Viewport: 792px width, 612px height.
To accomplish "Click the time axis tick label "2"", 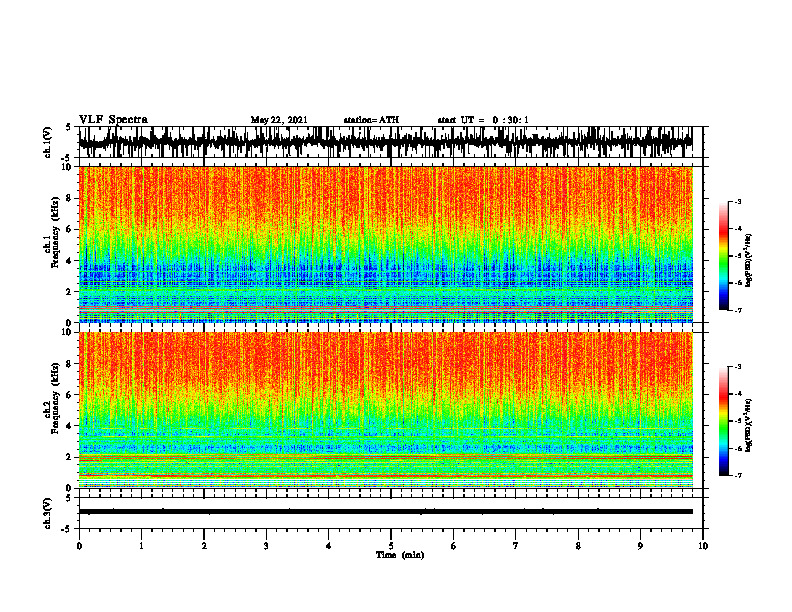I will click(x=204, y=546).
